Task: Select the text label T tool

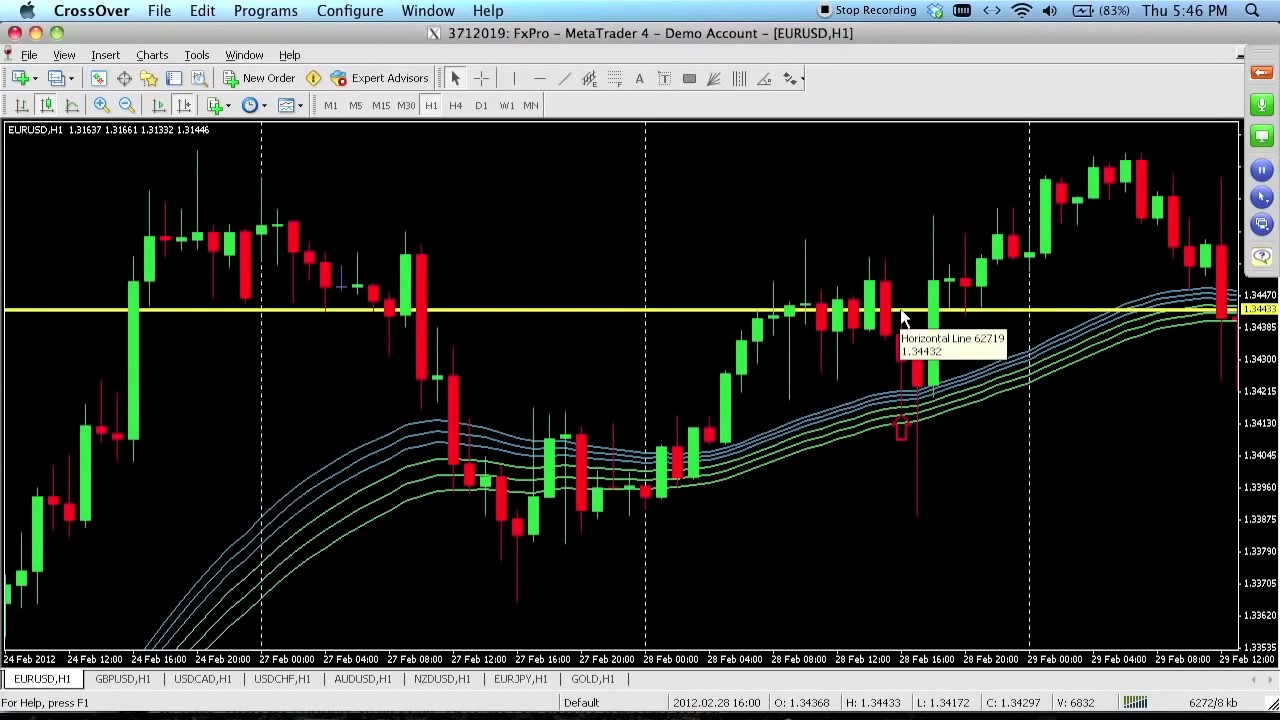Action: [x=664, y=79]
